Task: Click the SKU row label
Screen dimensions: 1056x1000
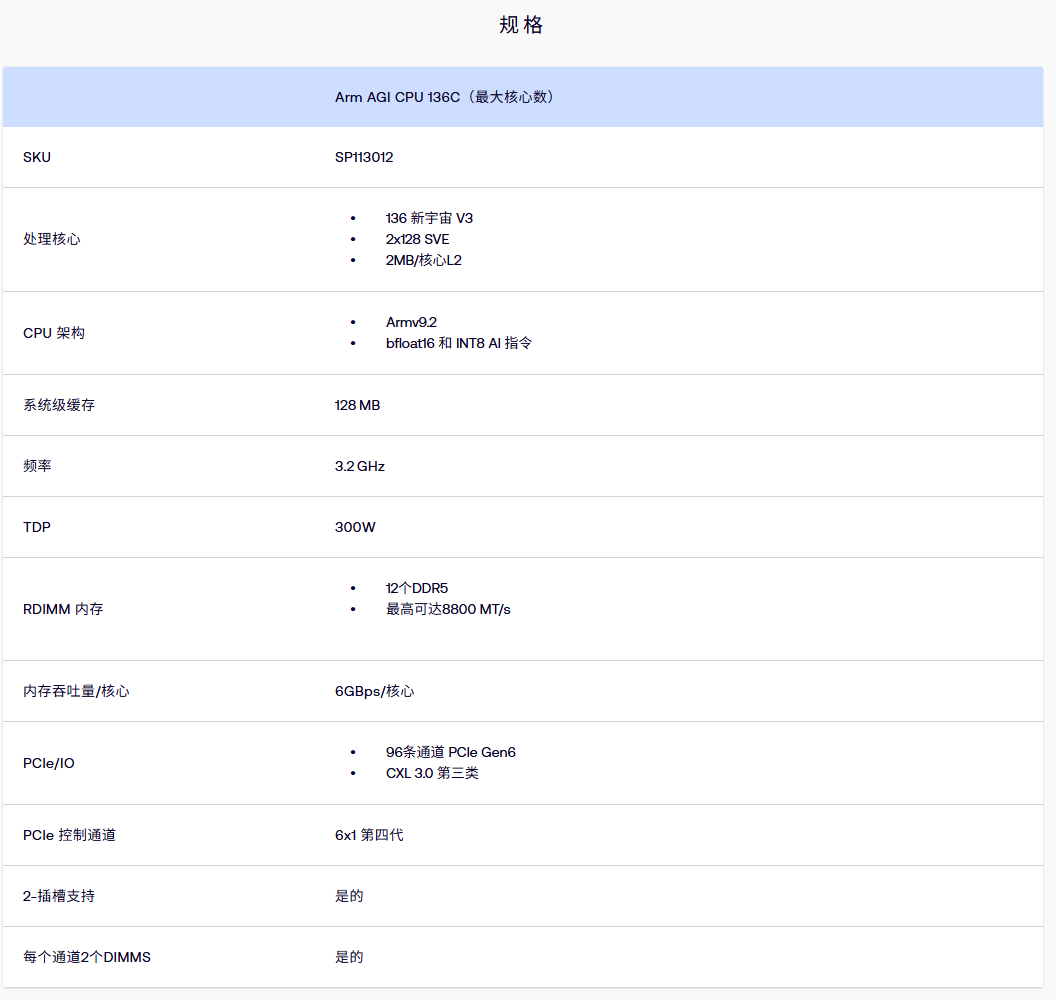Action: [x=37, y=157]
